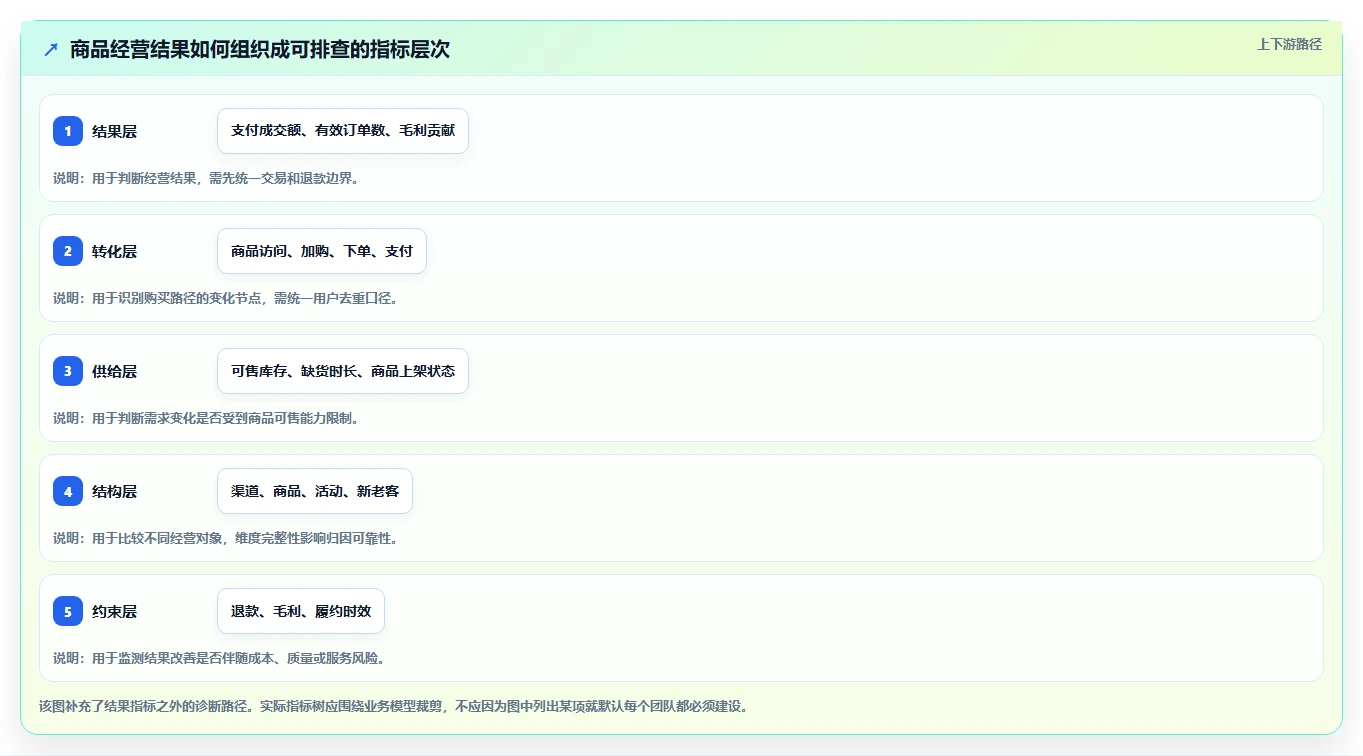The height and width of the screenshot is (756, 1363).
Task: Click the 结构层 row label
Action: 114,491
